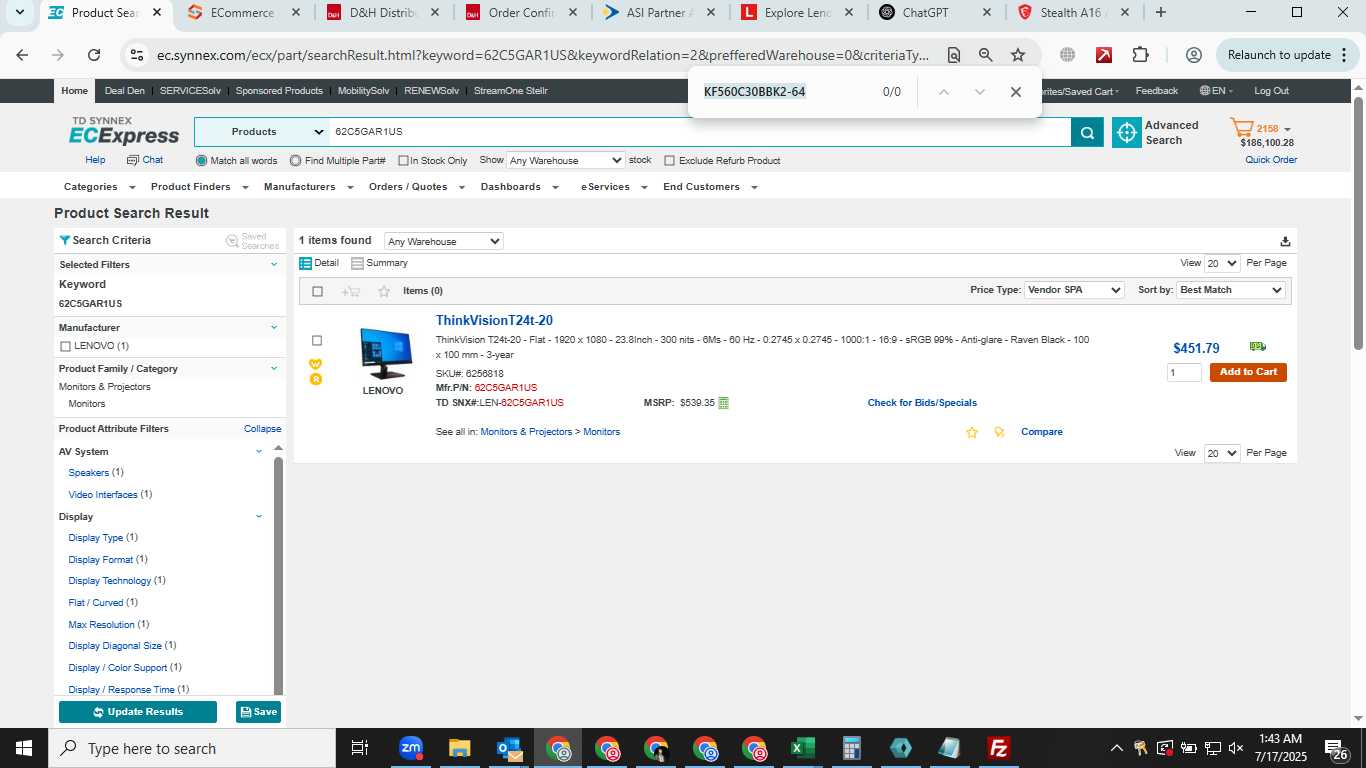
Task: Open the Product Finders menu
Action: [199, 187]
